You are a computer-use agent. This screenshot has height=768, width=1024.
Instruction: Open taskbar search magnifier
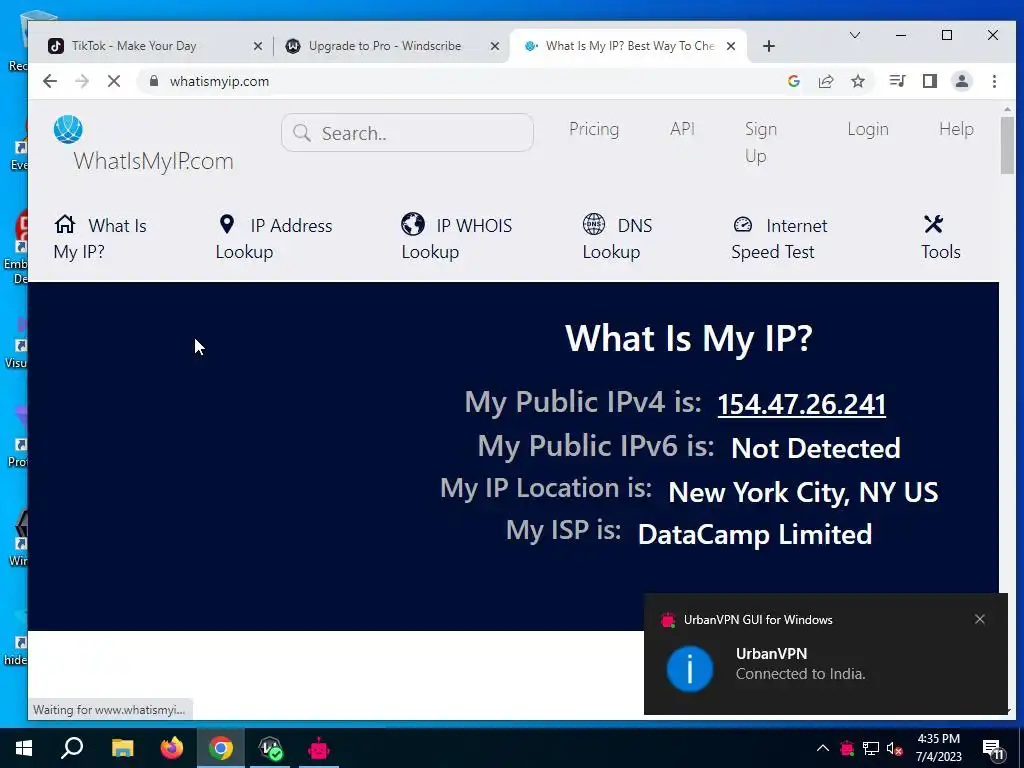point(72,748)
